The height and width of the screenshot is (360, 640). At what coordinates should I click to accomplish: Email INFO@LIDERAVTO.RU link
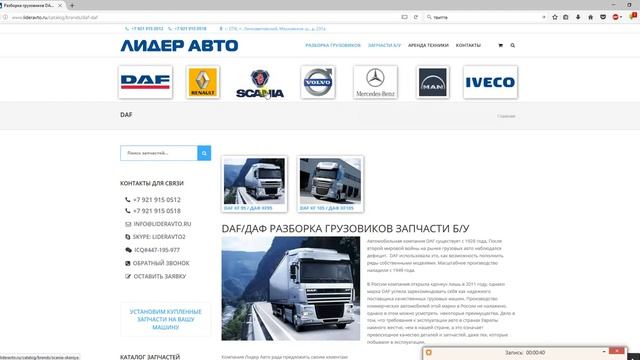pos(162,224)
